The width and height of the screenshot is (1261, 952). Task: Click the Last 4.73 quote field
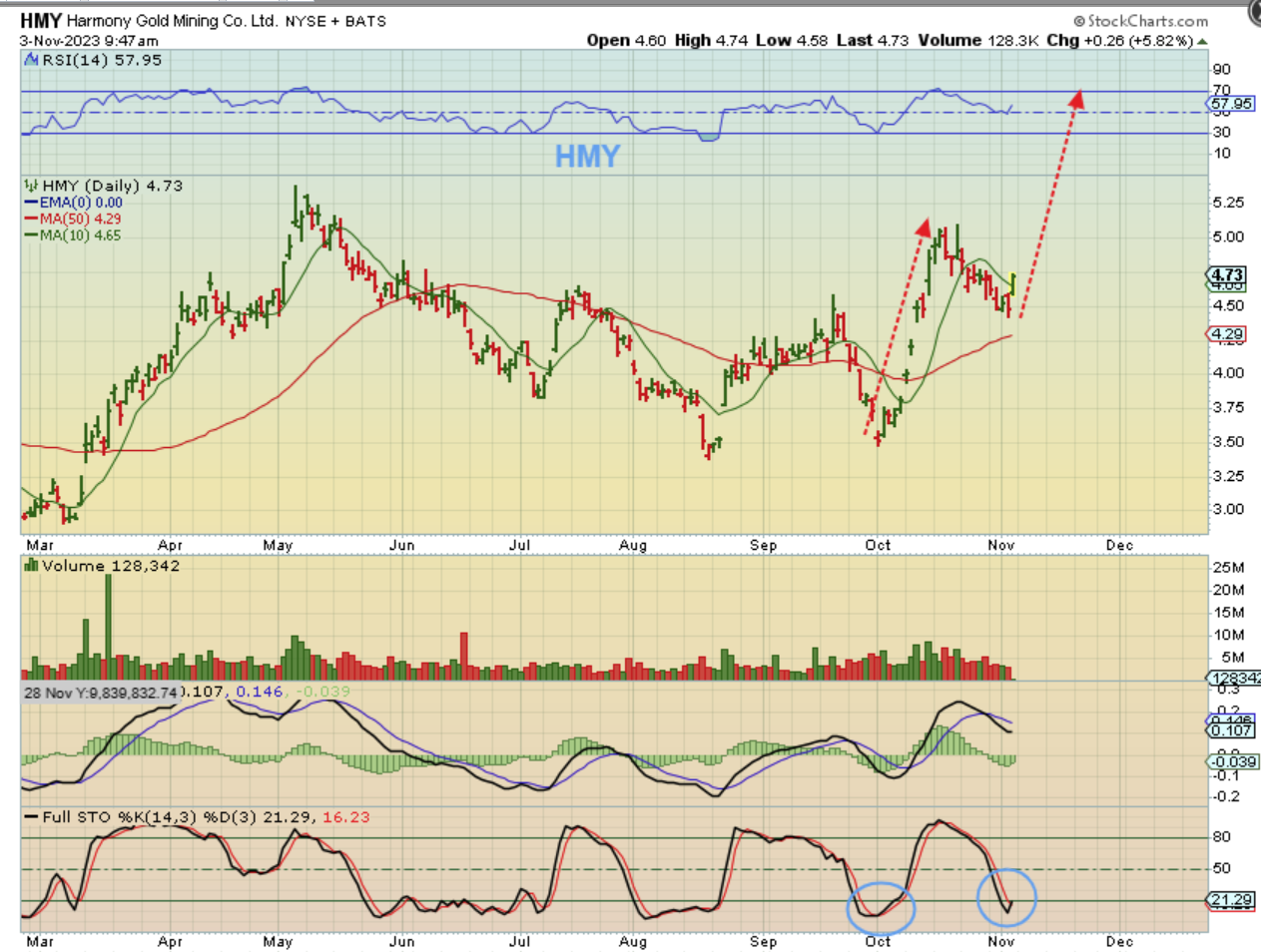[x=873, y=41]
